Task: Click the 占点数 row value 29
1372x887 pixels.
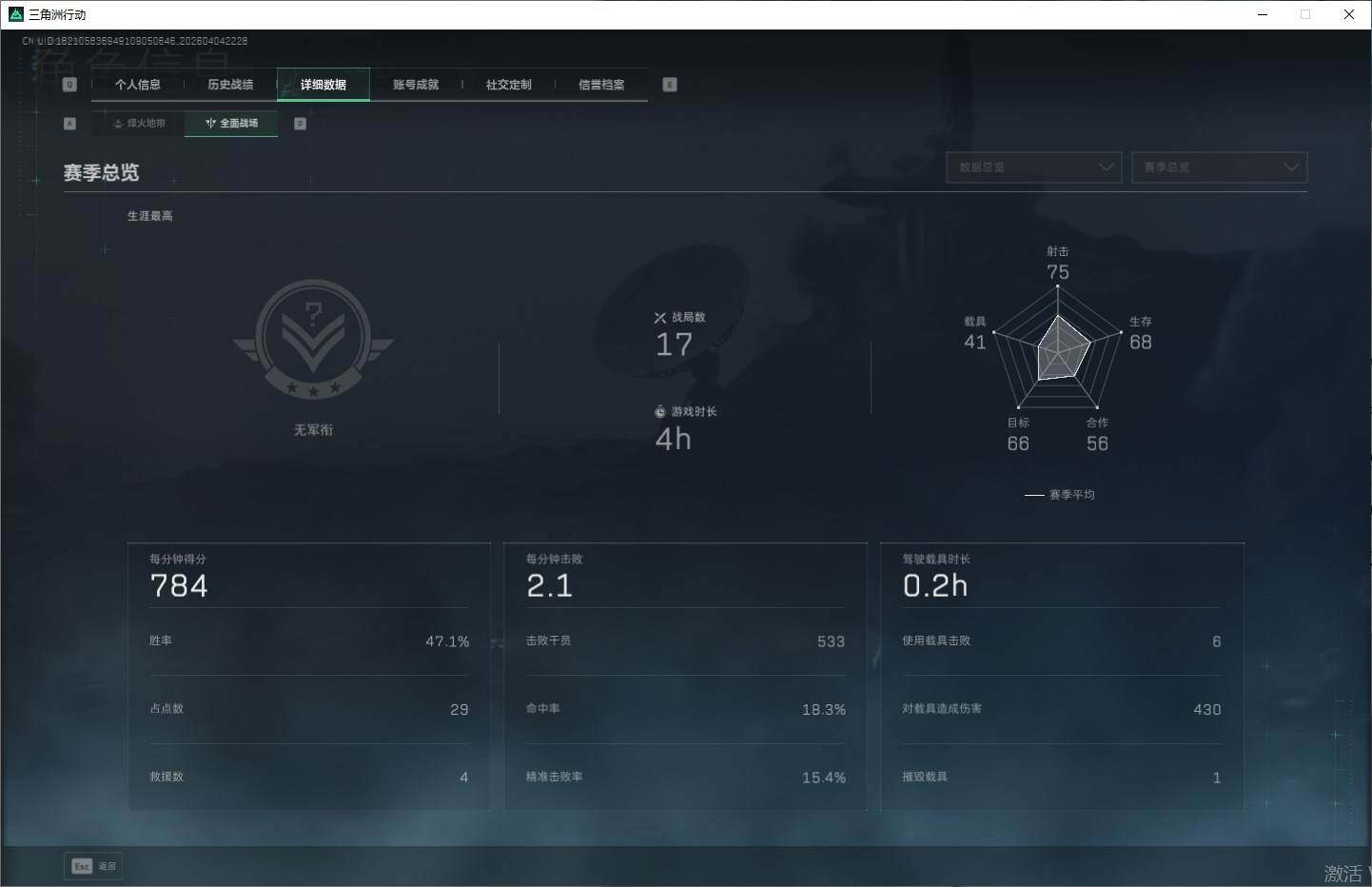Action: [x=460, y=710]
